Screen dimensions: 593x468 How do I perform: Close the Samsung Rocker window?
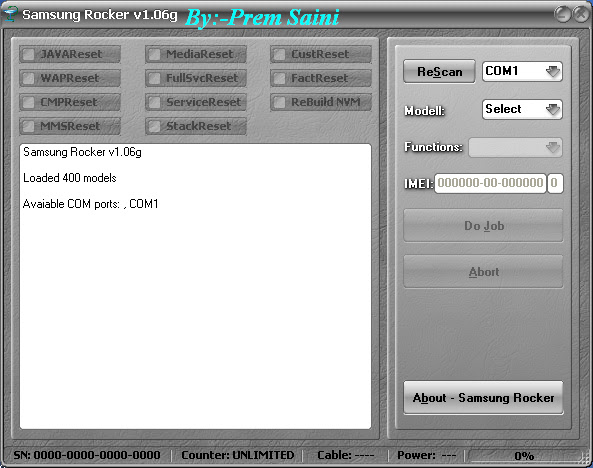click(581, 14)
